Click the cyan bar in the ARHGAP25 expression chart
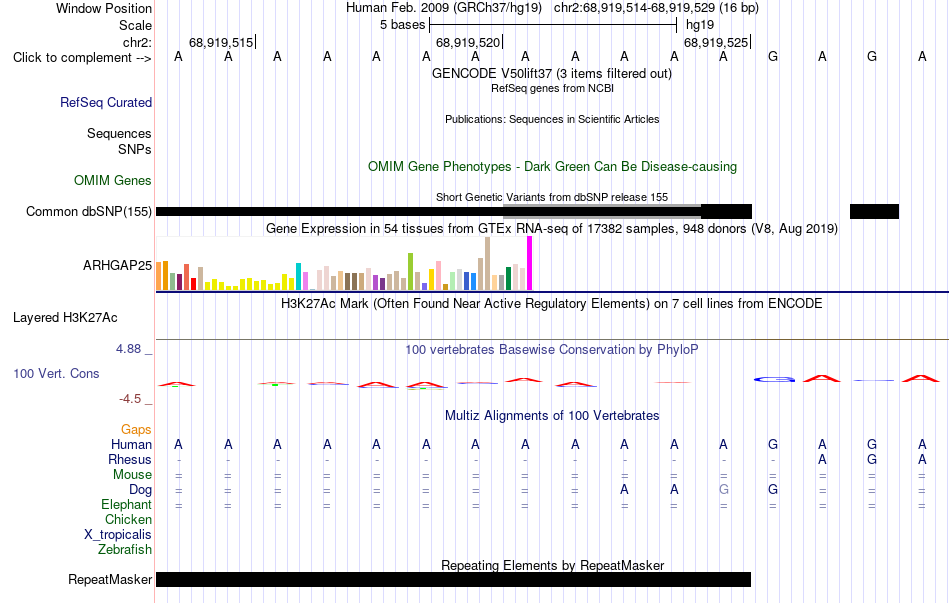This screenshot has width=950, height=603. tap(298, 276)
